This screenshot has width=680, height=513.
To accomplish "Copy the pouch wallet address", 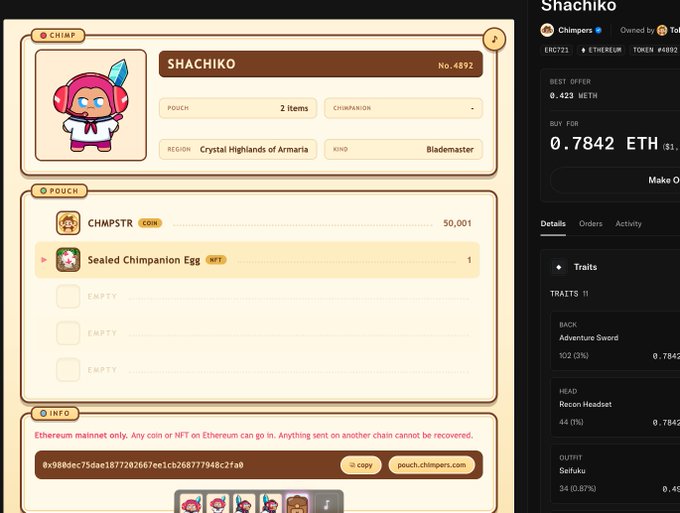I will [x=361, y=465].
